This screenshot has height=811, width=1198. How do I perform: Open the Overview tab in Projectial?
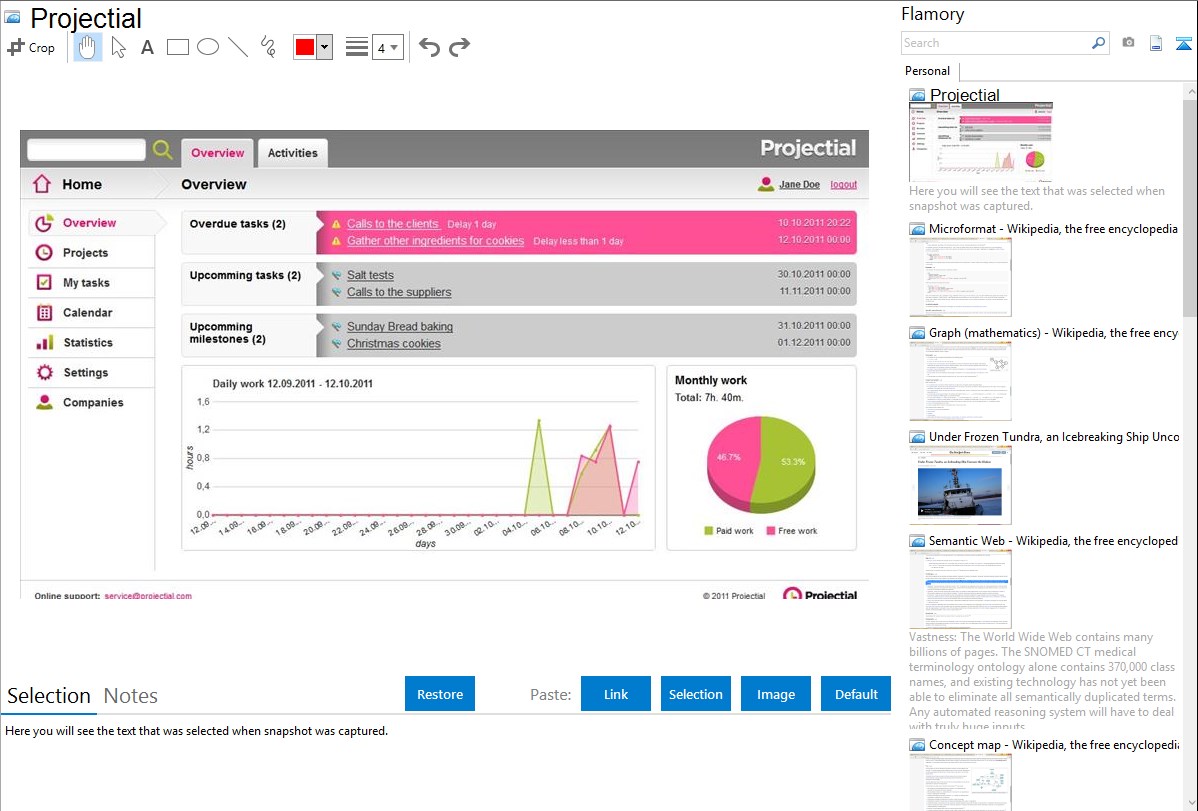218,153
